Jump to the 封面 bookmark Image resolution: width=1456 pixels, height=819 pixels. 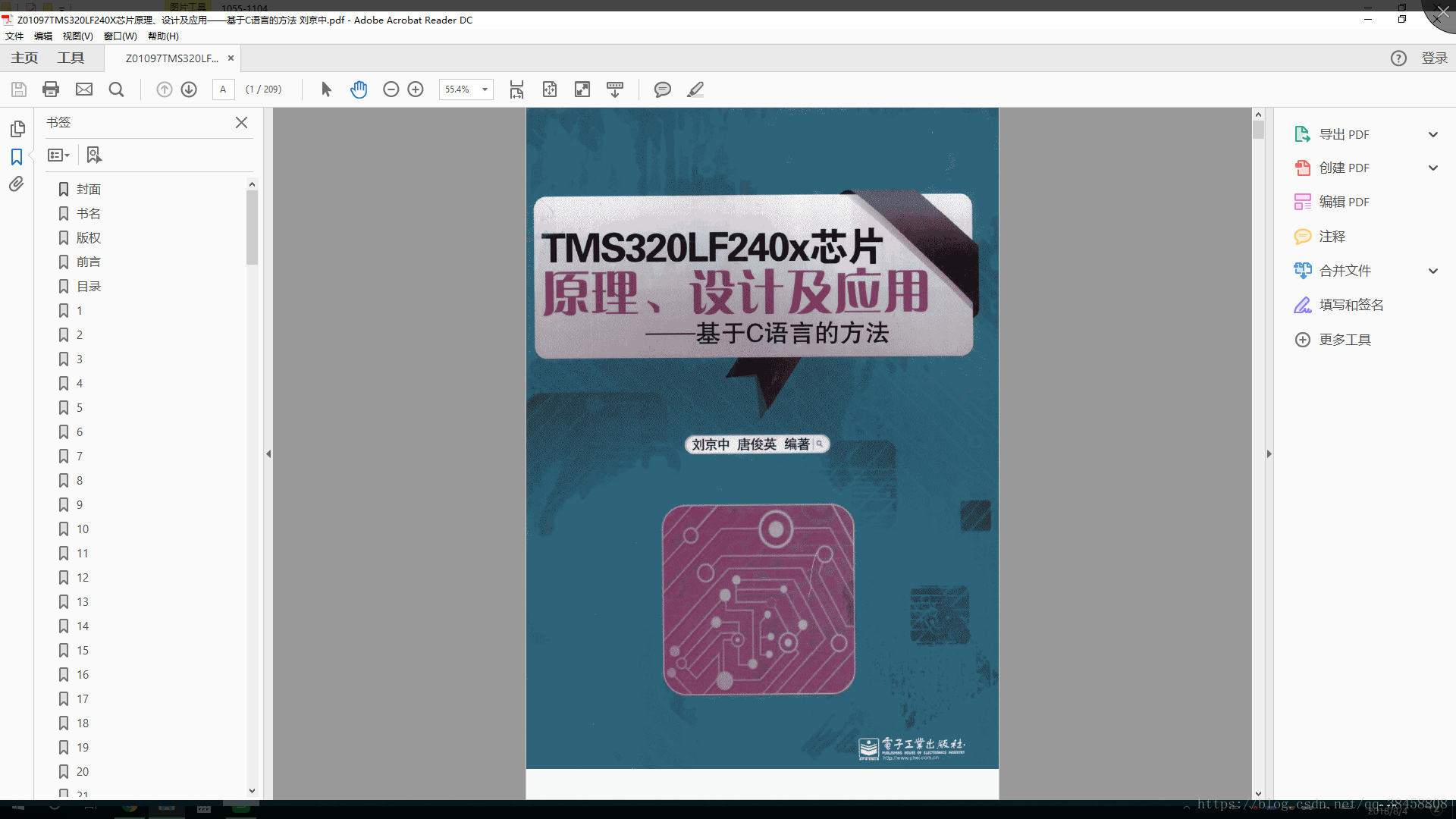(89, 190)
